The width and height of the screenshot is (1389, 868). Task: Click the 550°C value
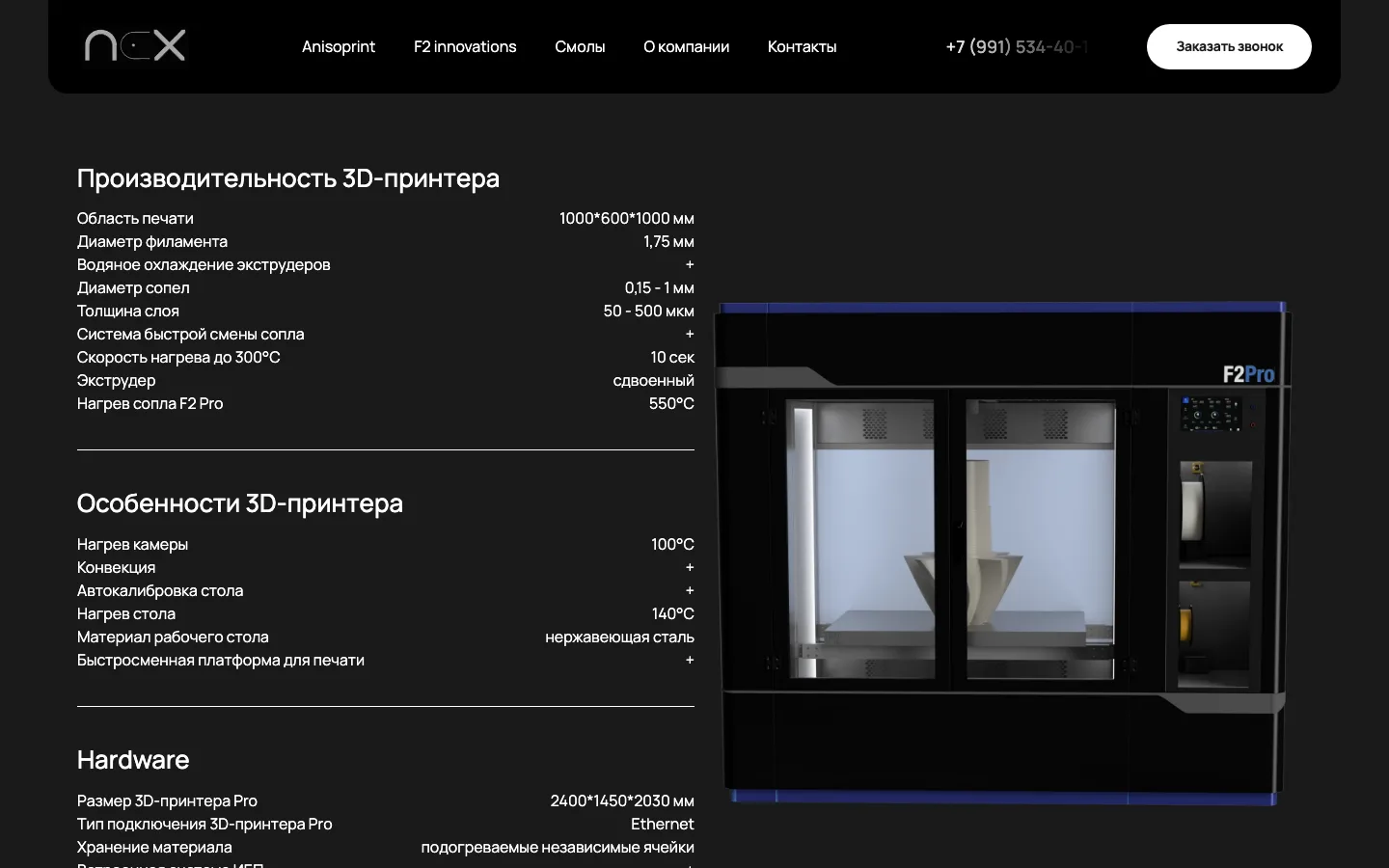[671, 403]
